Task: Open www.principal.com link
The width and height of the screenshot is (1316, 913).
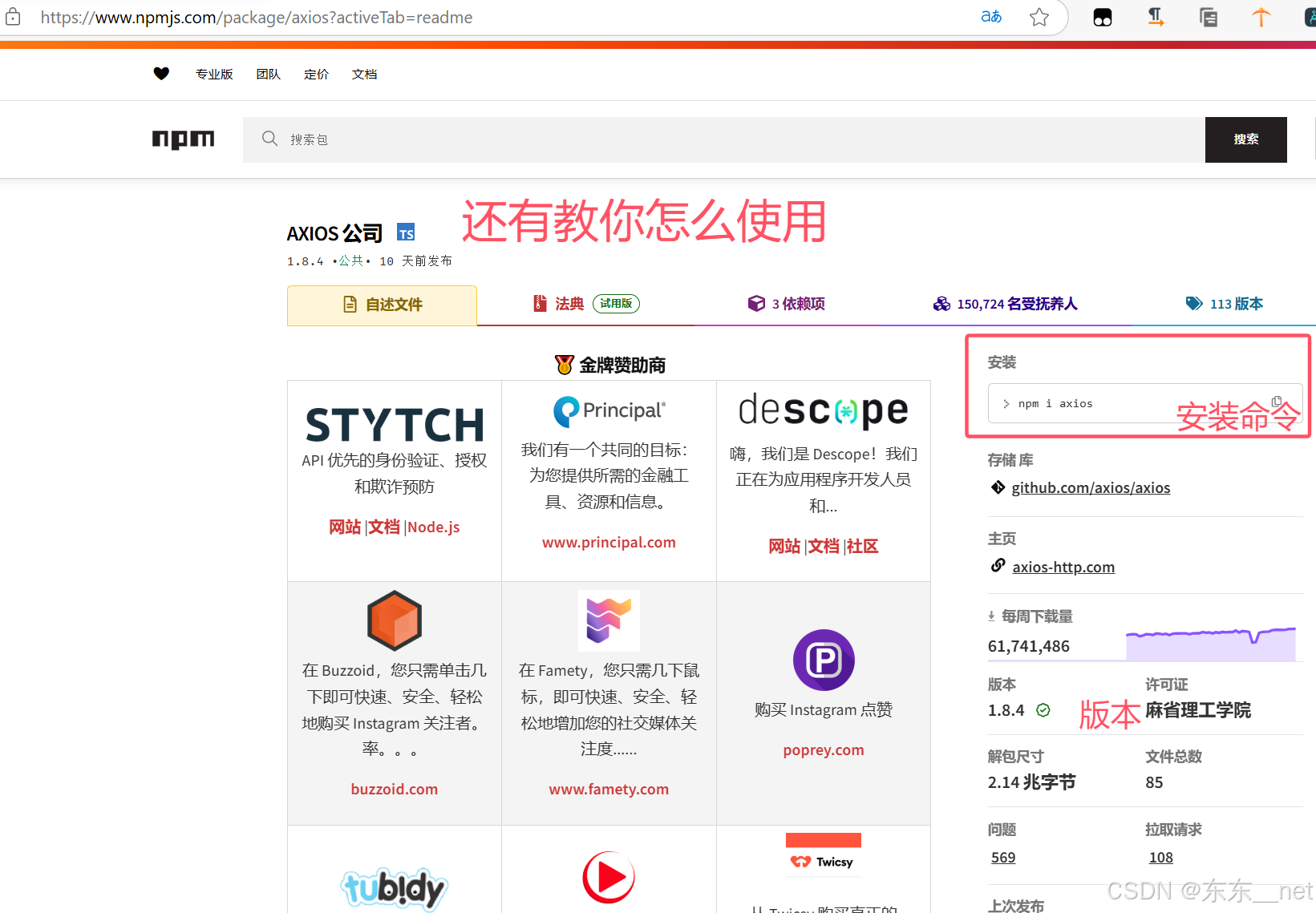Action: tap(609, 543)
